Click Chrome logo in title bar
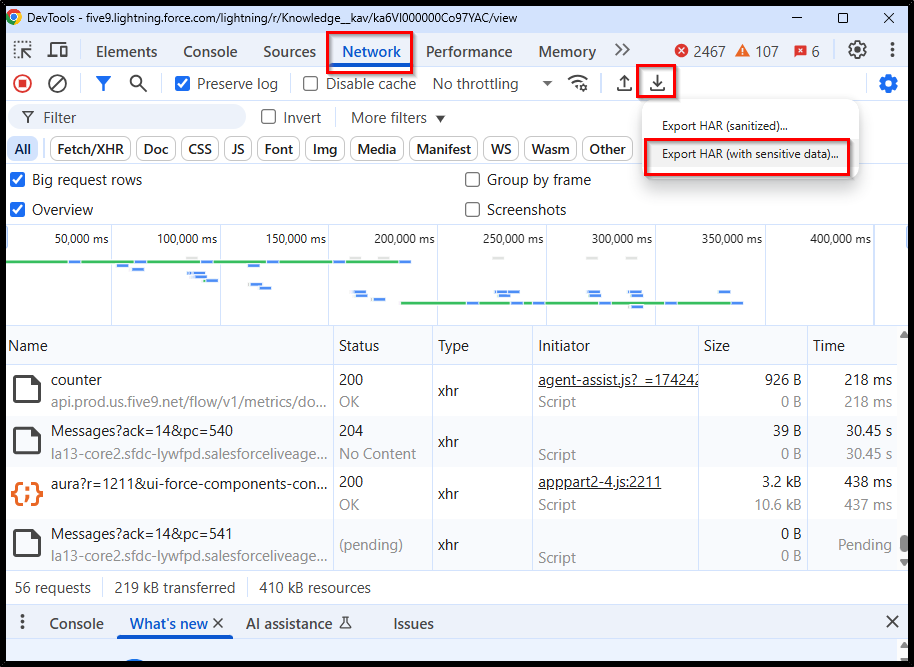Viewport: 914px width, 667px height. click(x=14, y=17)
